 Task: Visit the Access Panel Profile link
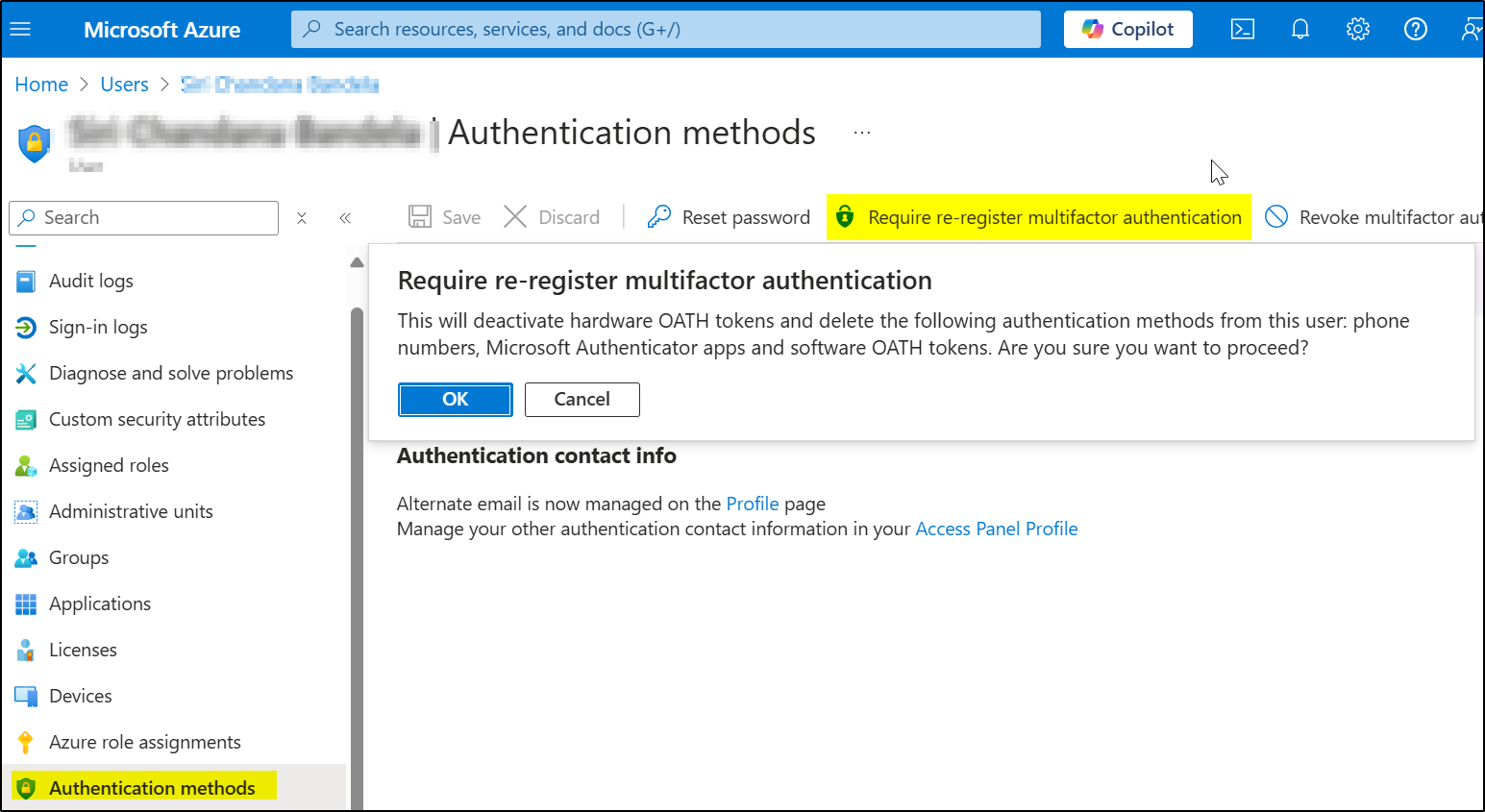996,528
